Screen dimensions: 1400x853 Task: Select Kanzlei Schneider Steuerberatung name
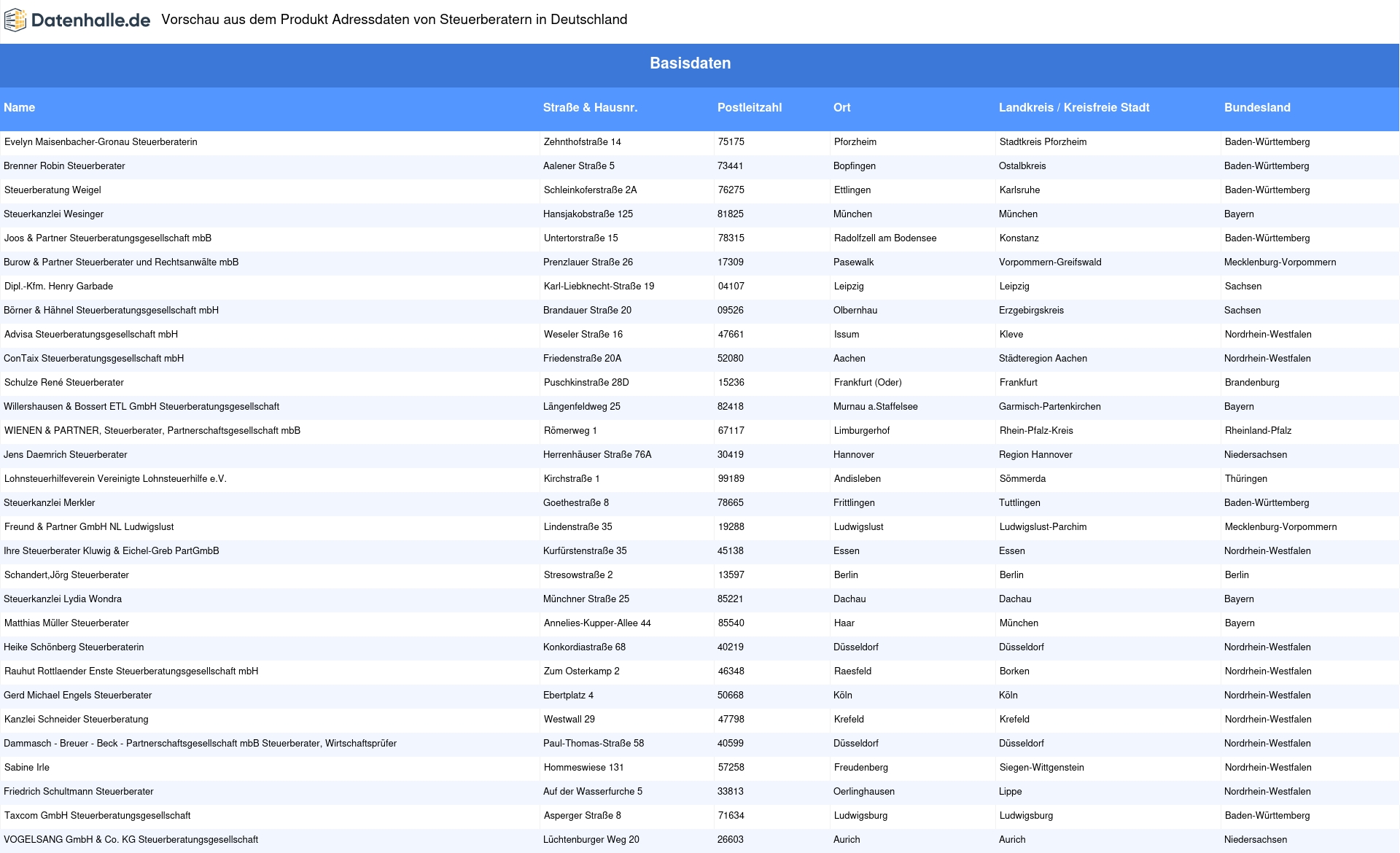(x=77, y=720)
